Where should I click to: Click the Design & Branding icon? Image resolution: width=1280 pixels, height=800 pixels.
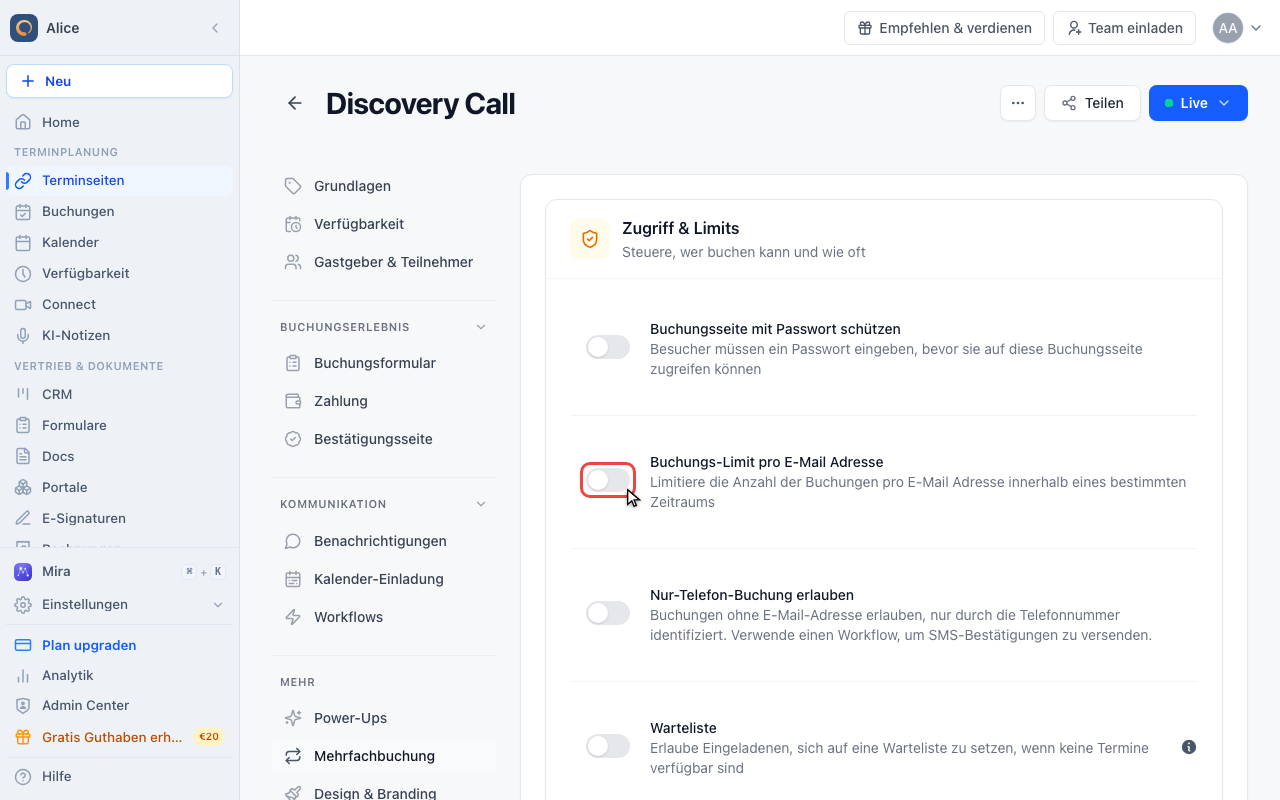click(x=293, y=794)
